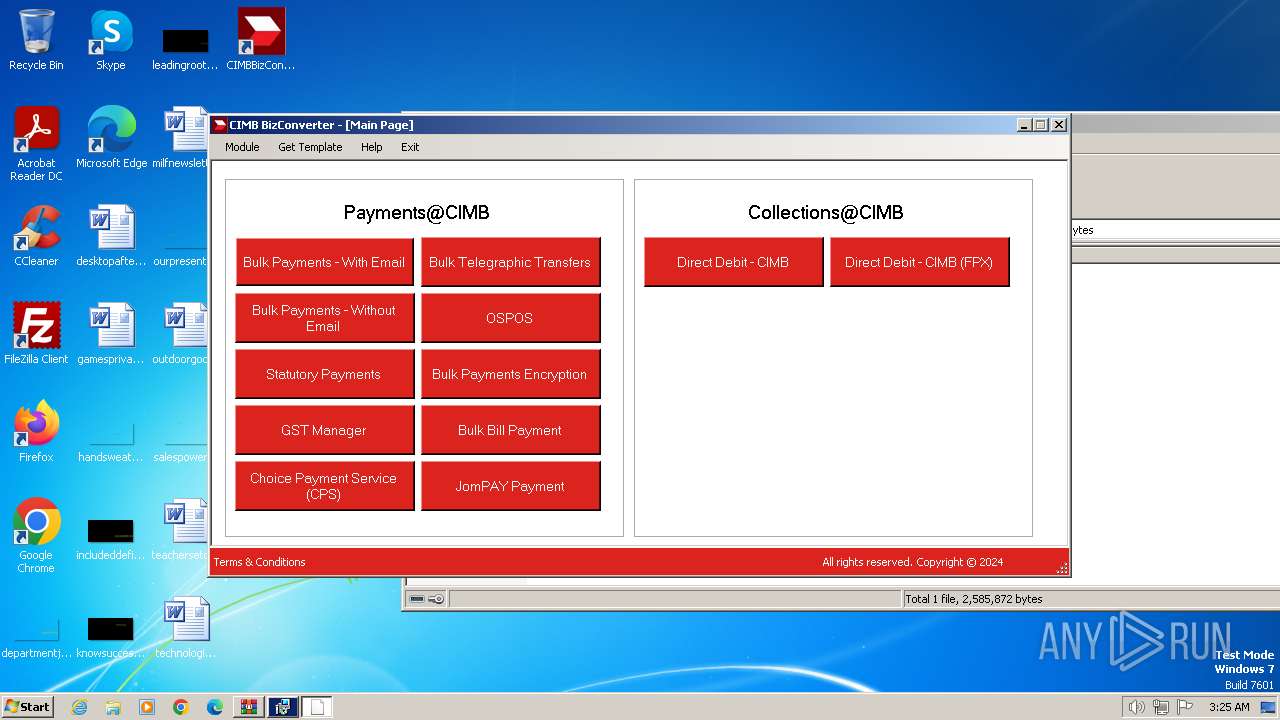
Task: Click the 3:25 AM system clock
Action: point(1229,707)
